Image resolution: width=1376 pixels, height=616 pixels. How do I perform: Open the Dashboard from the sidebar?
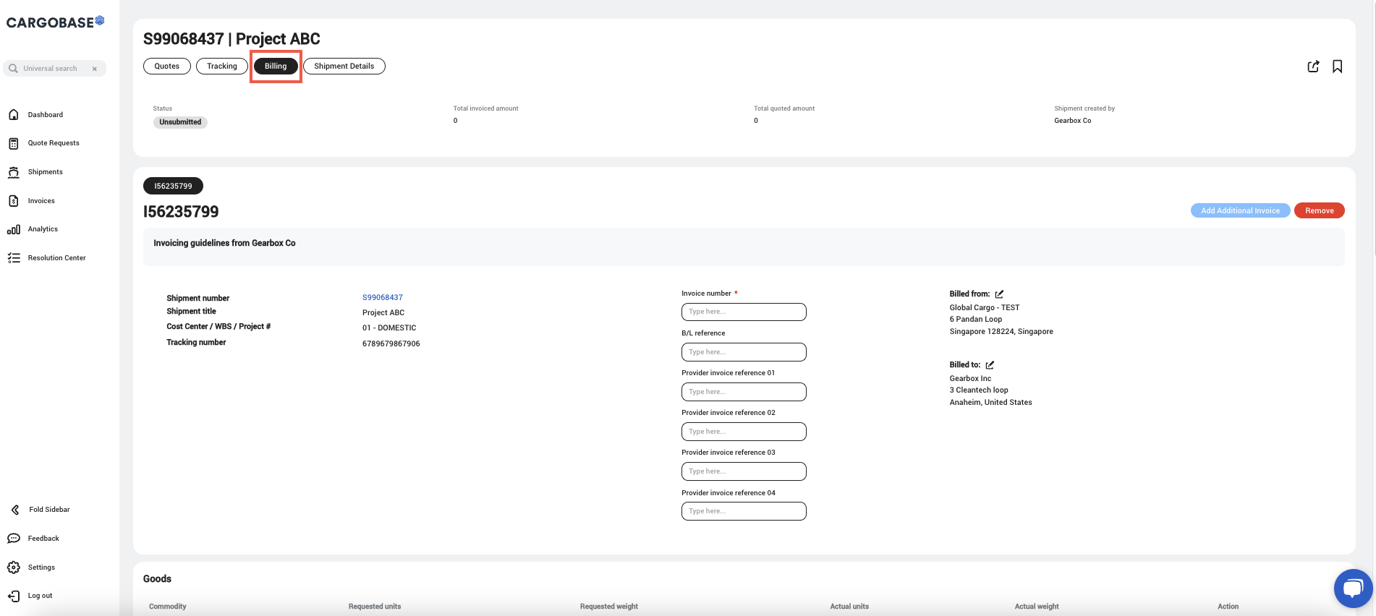coord(44,114)
